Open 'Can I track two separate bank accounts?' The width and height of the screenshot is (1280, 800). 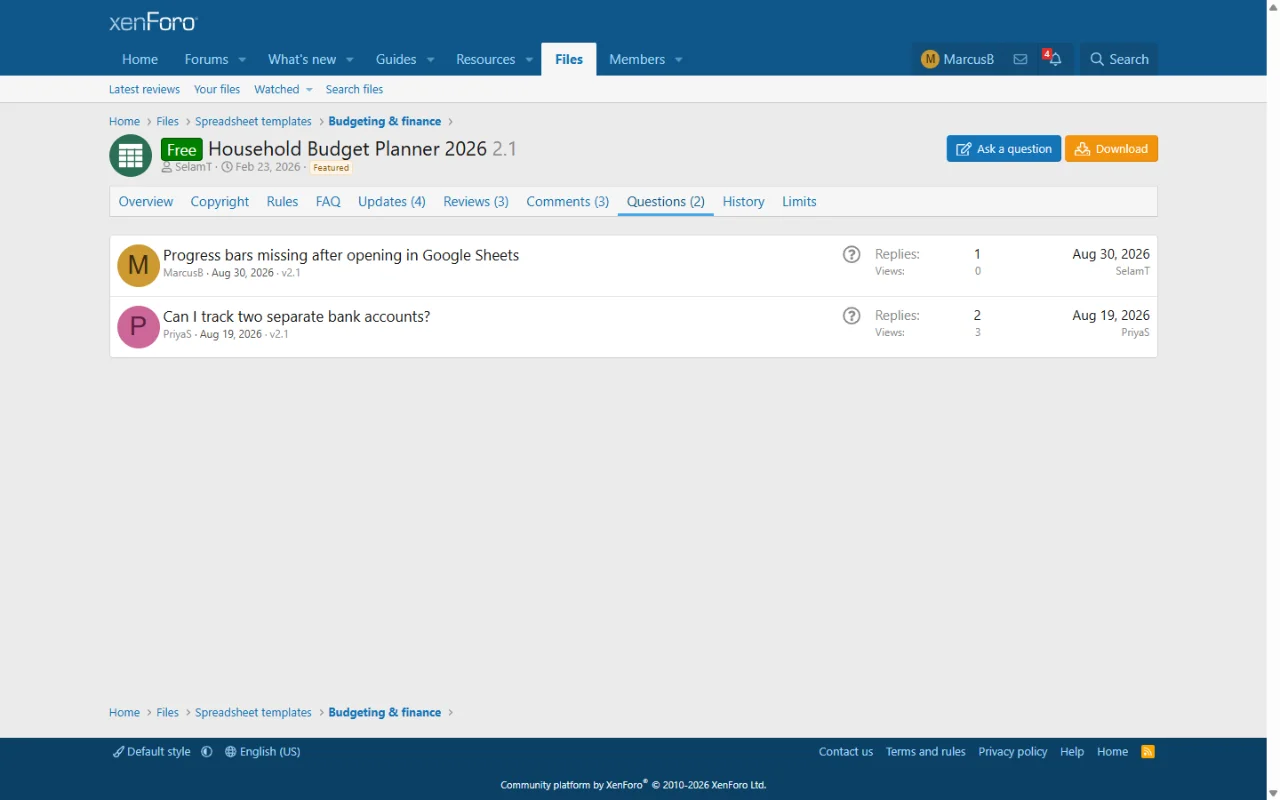tap(297, 317)
